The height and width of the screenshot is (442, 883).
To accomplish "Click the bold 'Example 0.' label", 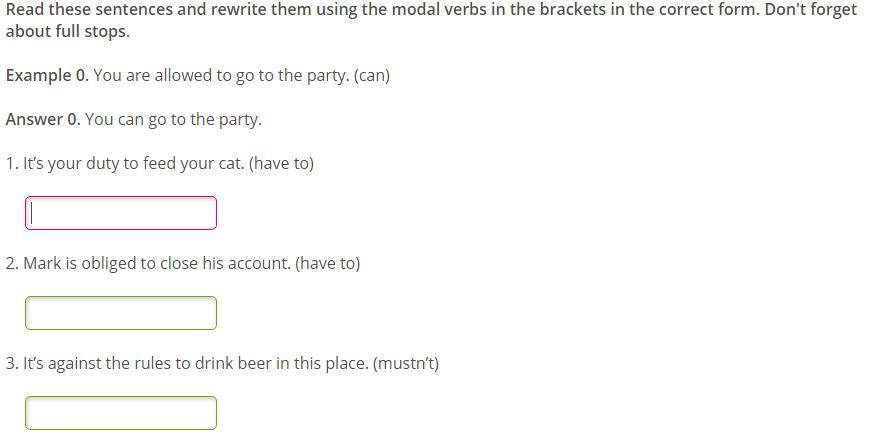I will 47,75.
